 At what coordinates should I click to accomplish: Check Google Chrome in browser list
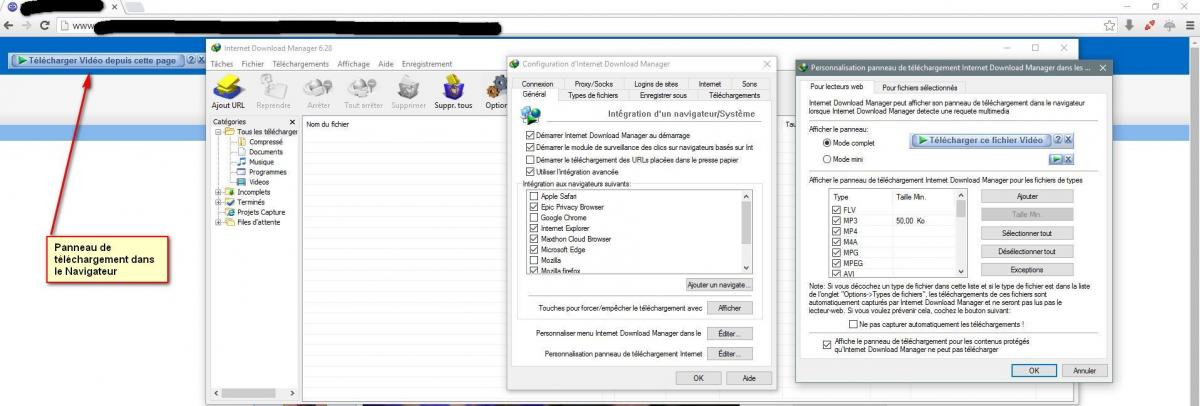coord(533,218)
